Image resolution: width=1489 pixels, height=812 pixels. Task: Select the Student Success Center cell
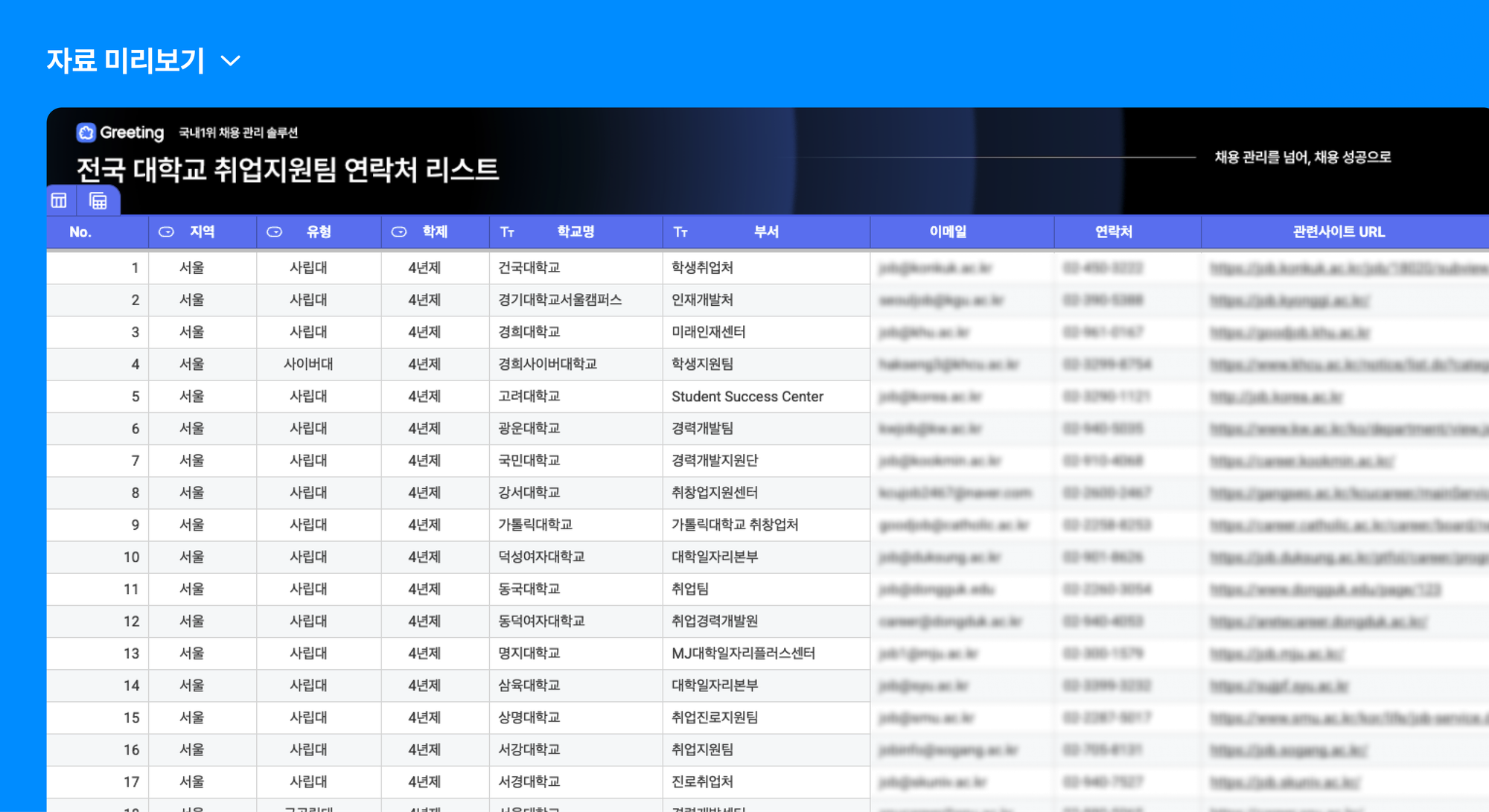point(747,397)
